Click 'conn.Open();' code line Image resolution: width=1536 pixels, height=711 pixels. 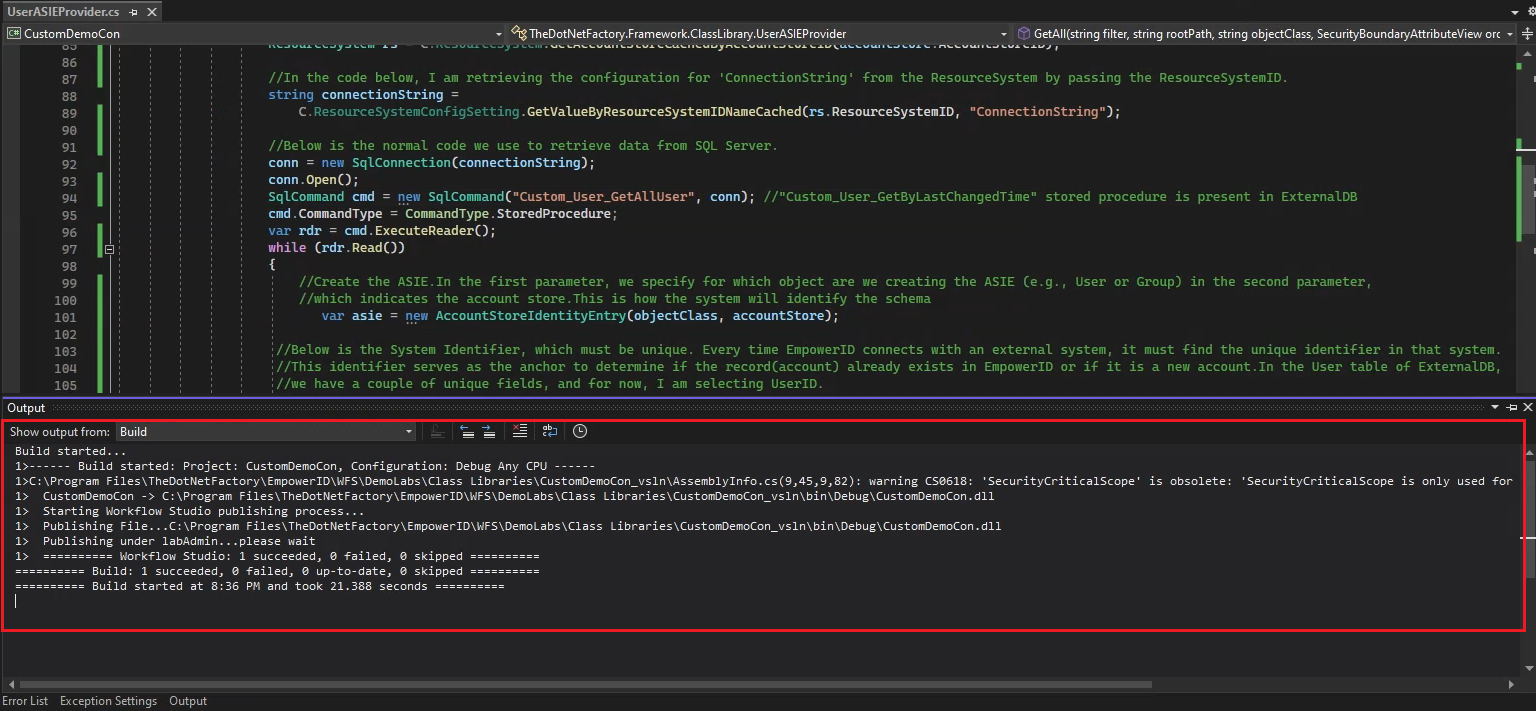pos(313,180)
